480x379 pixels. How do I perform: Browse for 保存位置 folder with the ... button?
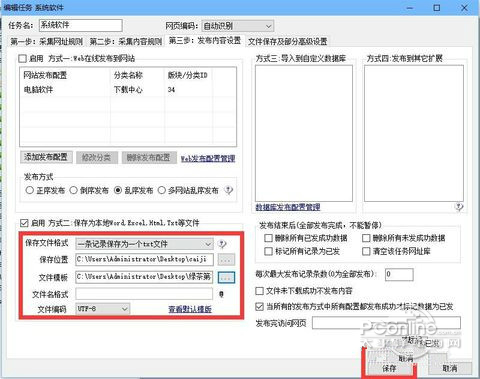pyautogui.click(x=226, y=259)
